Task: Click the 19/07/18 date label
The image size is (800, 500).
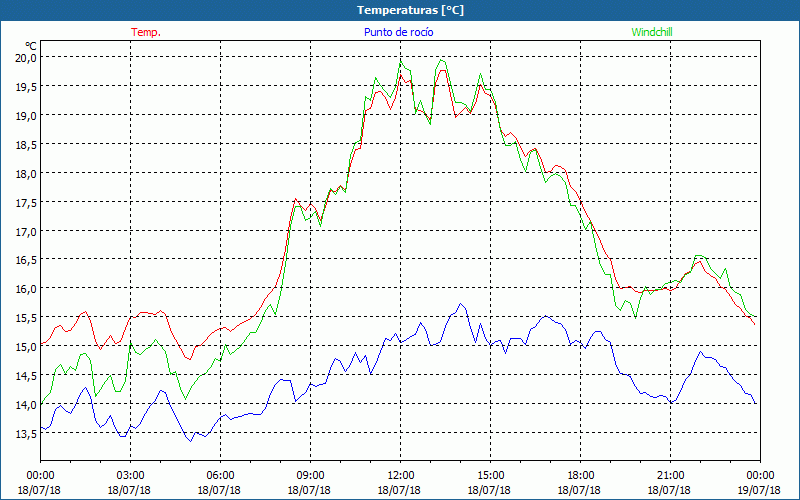Action: click(759, 490)
